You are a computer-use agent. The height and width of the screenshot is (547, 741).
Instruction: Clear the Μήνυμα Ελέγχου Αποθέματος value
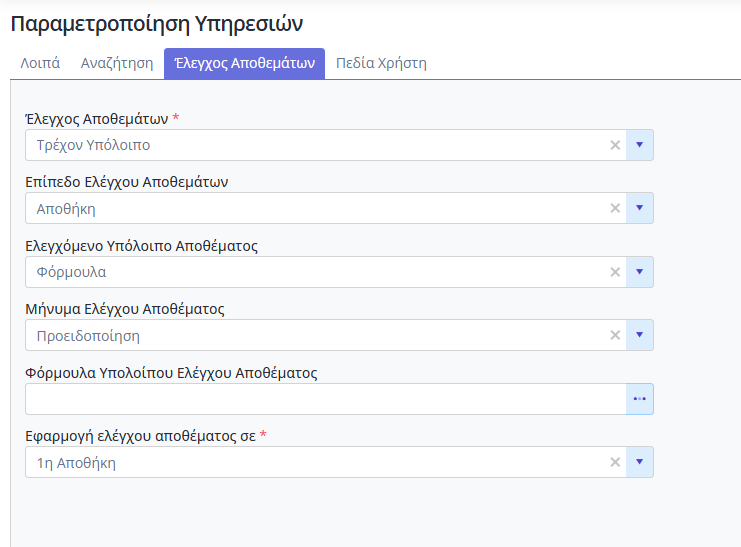click(x=615, y=335)
